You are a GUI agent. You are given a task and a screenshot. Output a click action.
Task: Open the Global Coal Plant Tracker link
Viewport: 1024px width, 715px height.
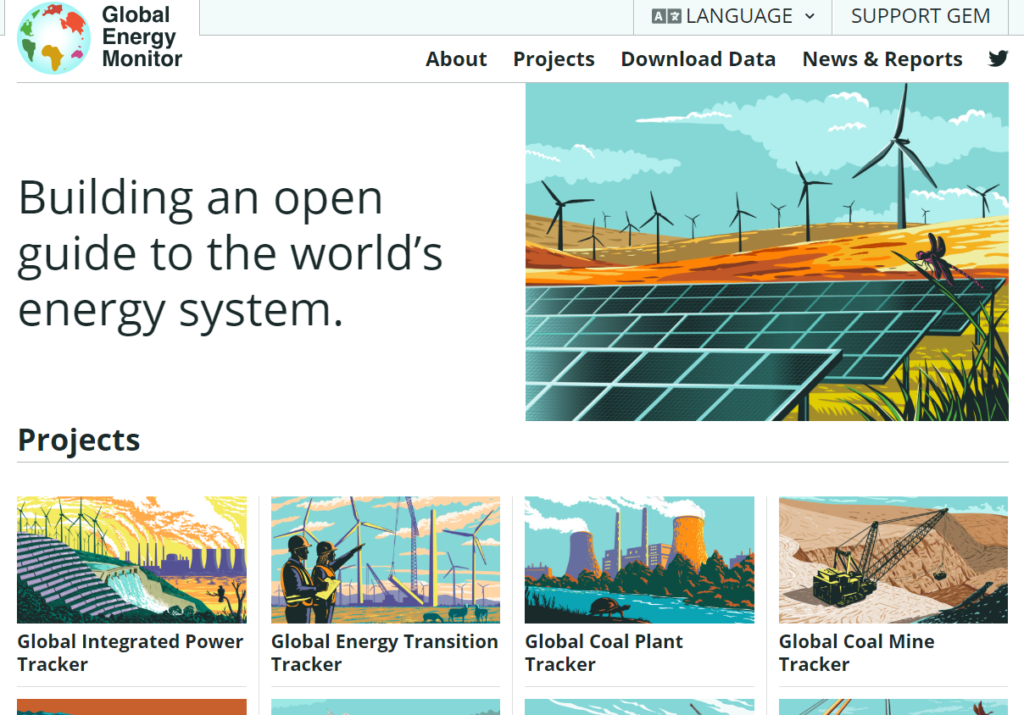coord(604,652)
